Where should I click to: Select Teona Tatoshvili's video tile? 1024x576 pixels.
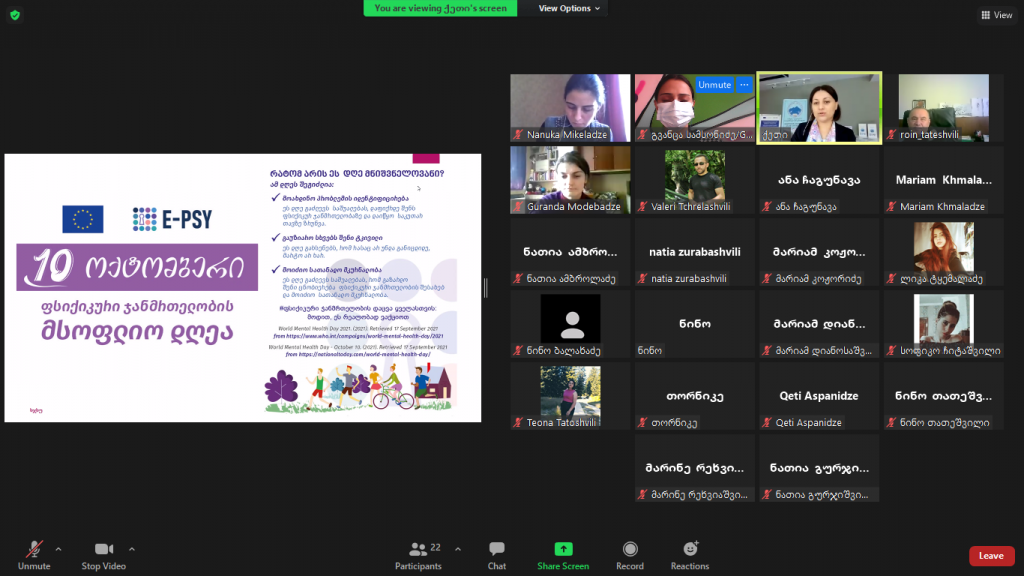point(570,396)
